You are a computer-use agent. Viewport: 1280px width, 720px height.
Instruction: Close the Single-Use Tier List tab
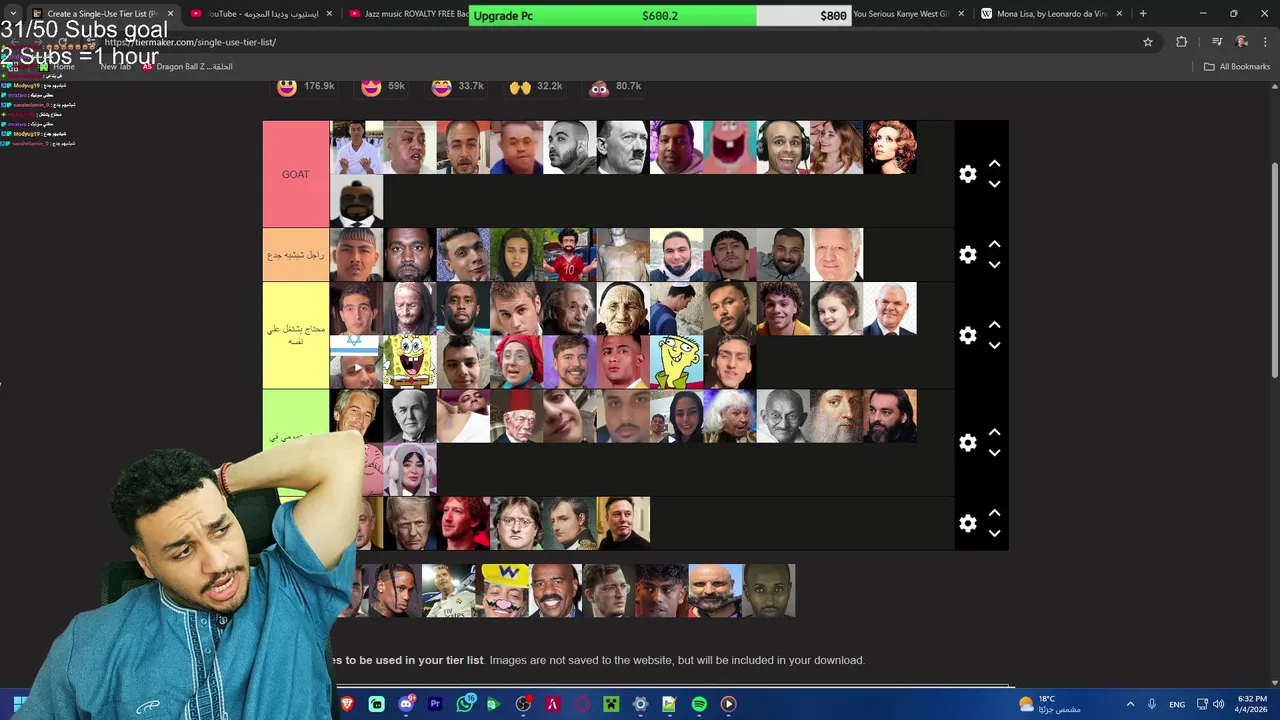[170, 14]
